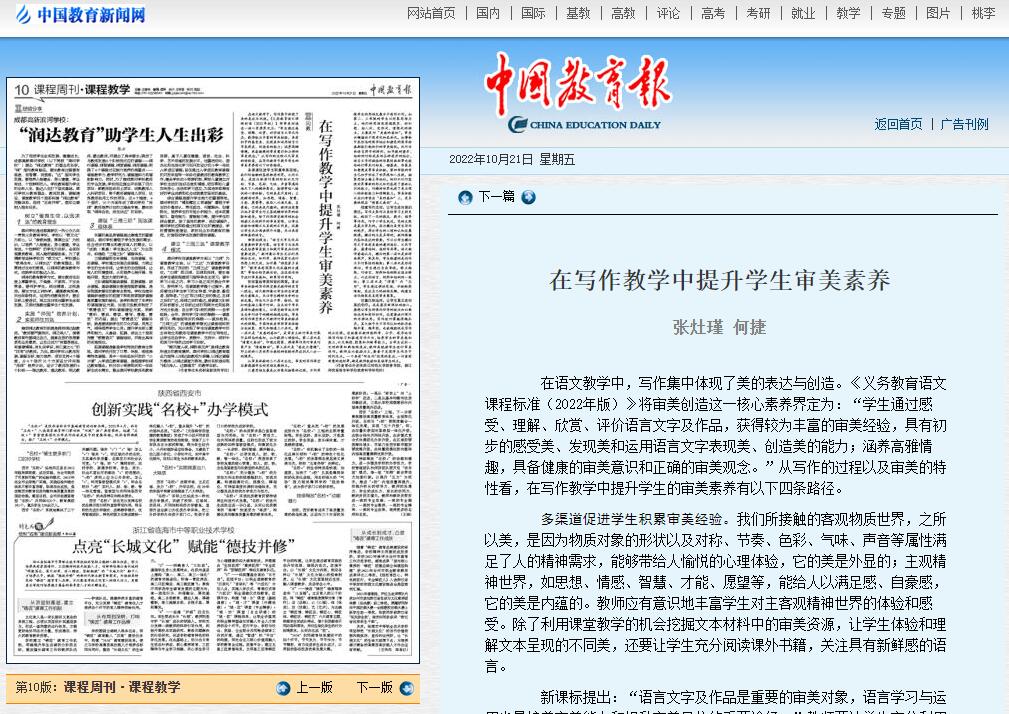The height and width of the screenshot is (714, 1009).
Task: Go to the 国内 section
Action: [x=488, y=13]
